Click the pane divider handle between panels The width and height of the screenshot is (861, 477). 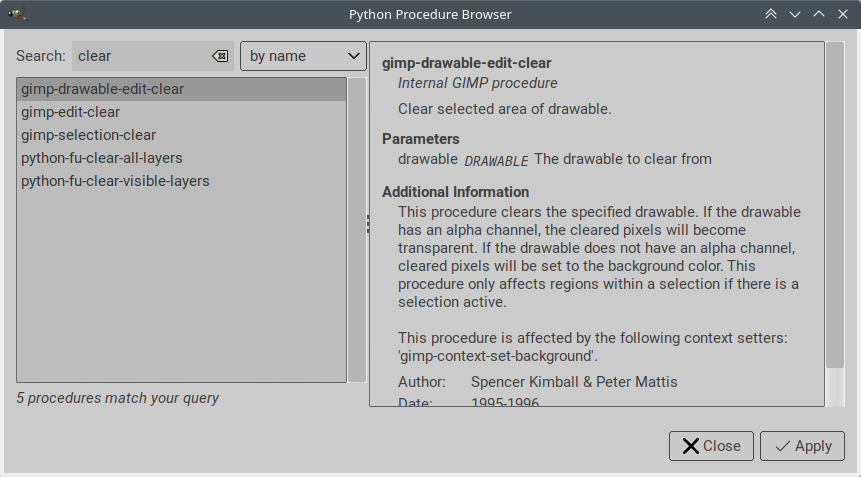coord(367,224)
